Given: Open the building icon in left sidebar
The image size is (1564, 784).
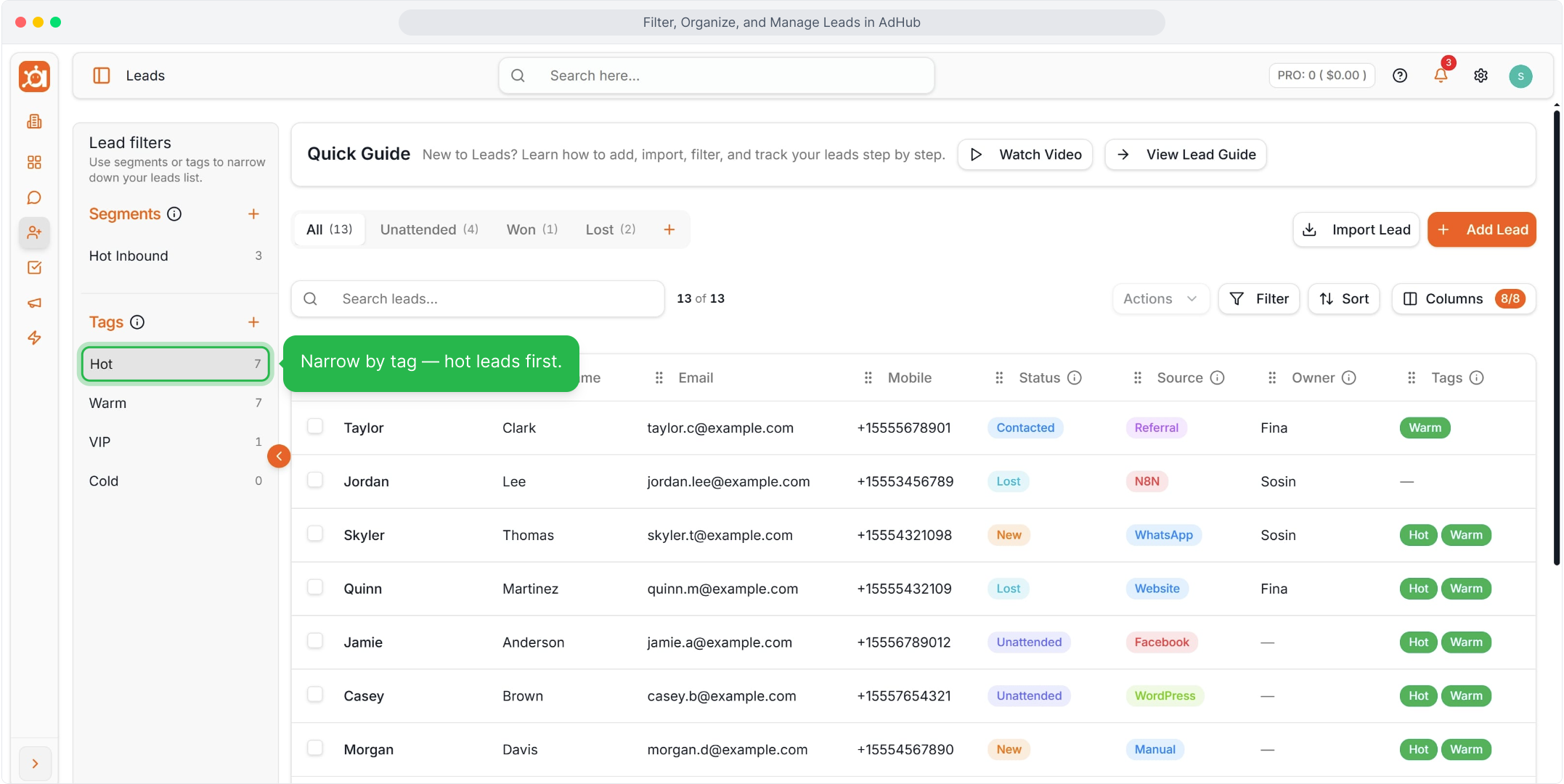Looking at the screenshot, I should pos(34,121).
